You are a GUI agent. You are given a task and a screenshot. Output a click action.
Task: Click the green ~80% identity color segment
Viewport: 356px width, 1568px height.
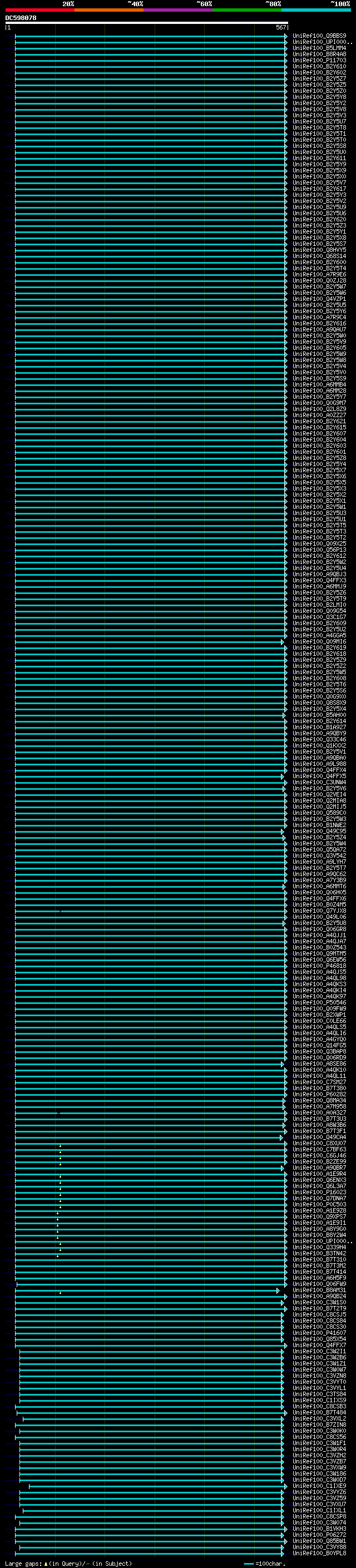tap(247, 11)
